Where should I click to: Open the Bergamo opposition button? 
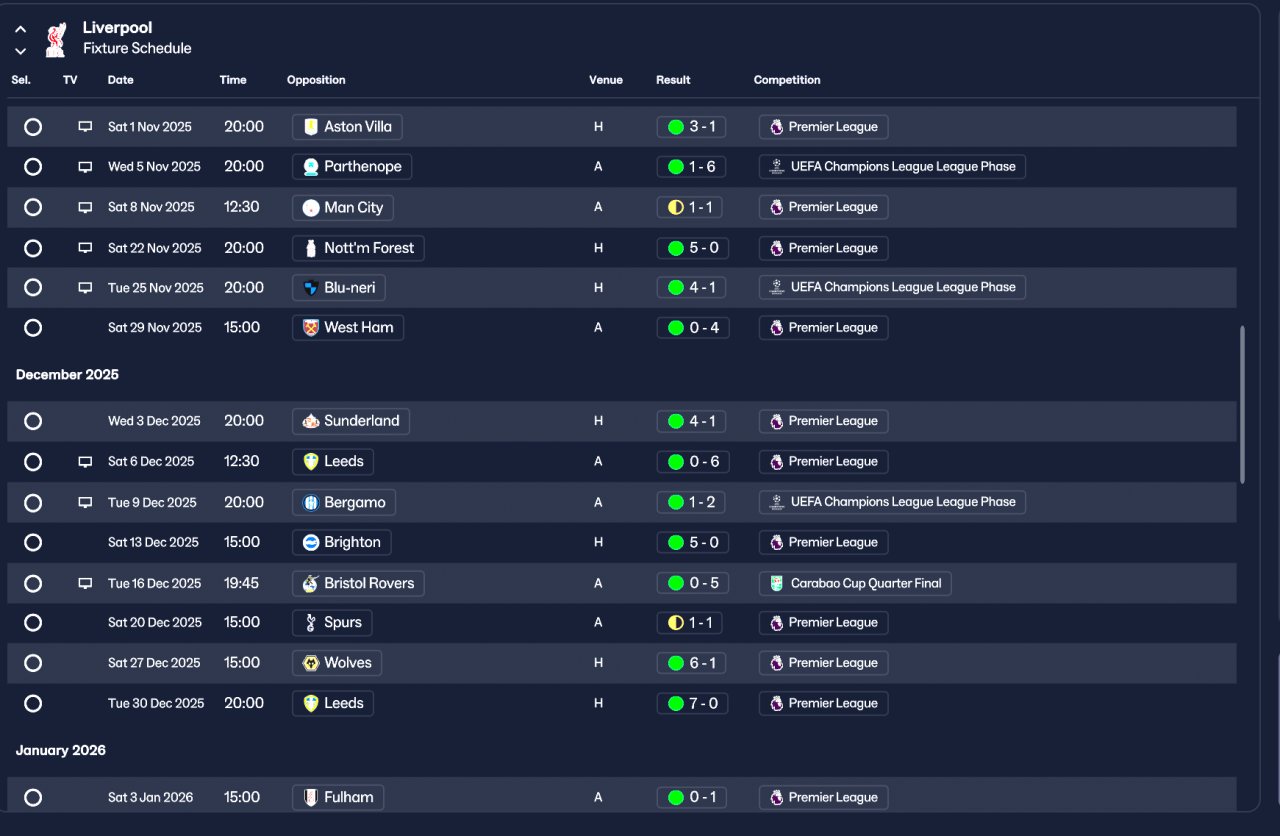click(344, 502)
